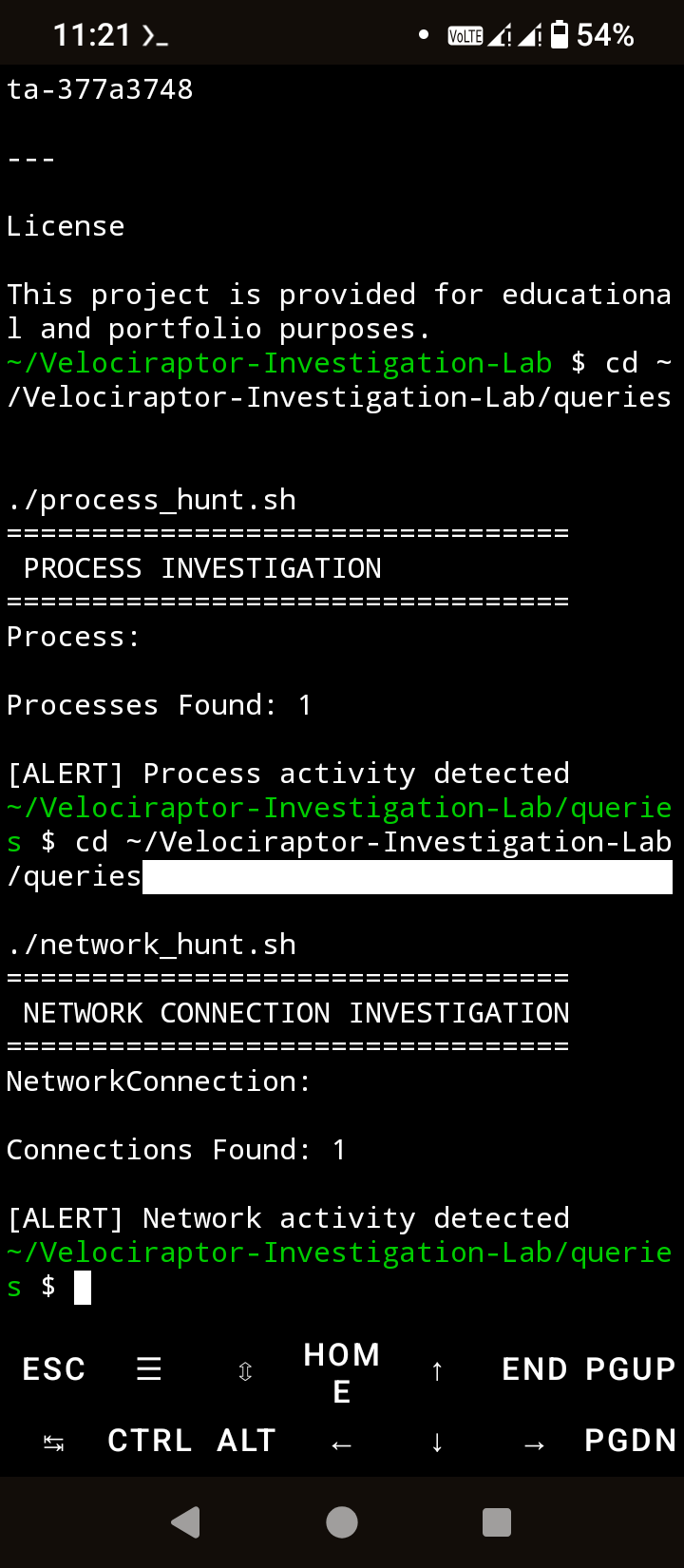Tap the Tab key icon
Viewport: 684px width, 1568px height.
click(54, 1443)
